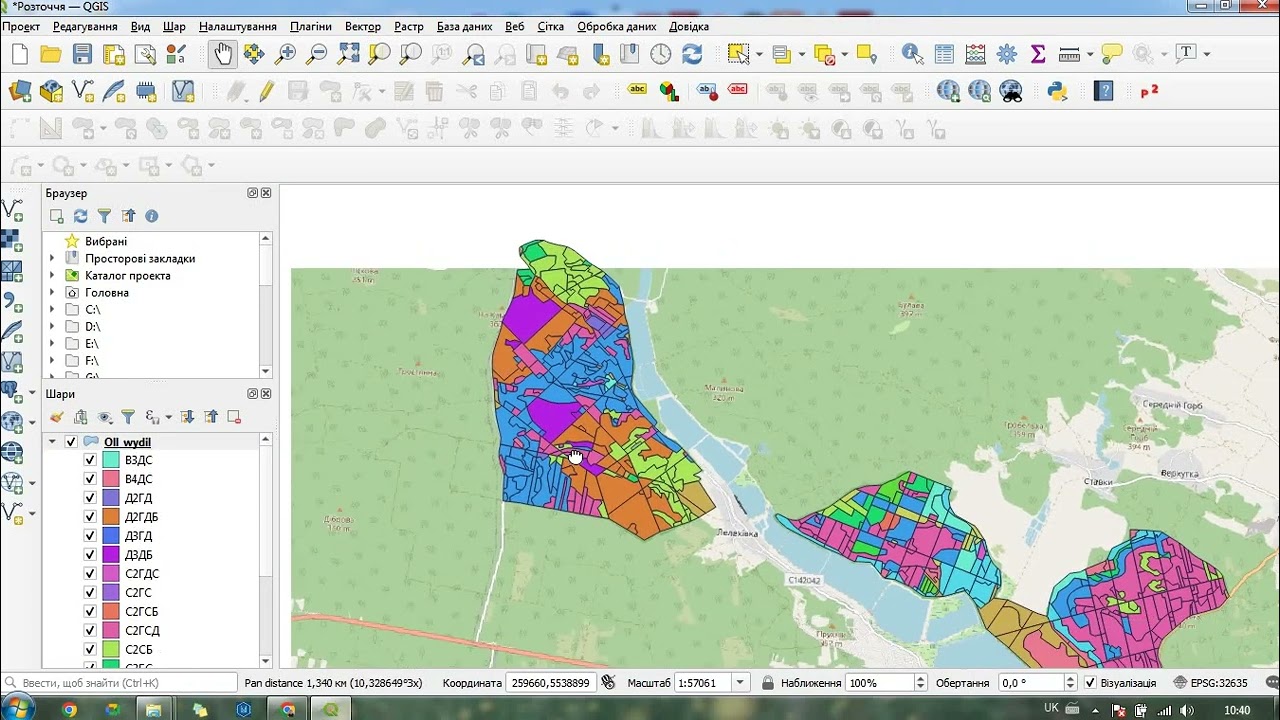This screenshot has width=1280, height=720.
Task: Focus the Координата coordinate field
Action: point(551,683)
